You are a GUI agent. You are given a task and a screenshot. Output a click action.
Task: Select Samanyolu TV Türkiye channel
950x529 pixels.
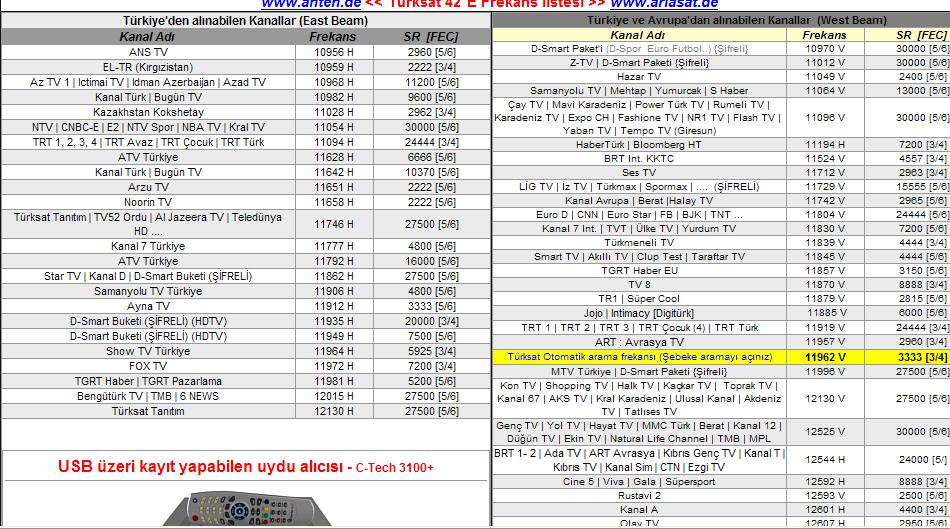(148, 291)
